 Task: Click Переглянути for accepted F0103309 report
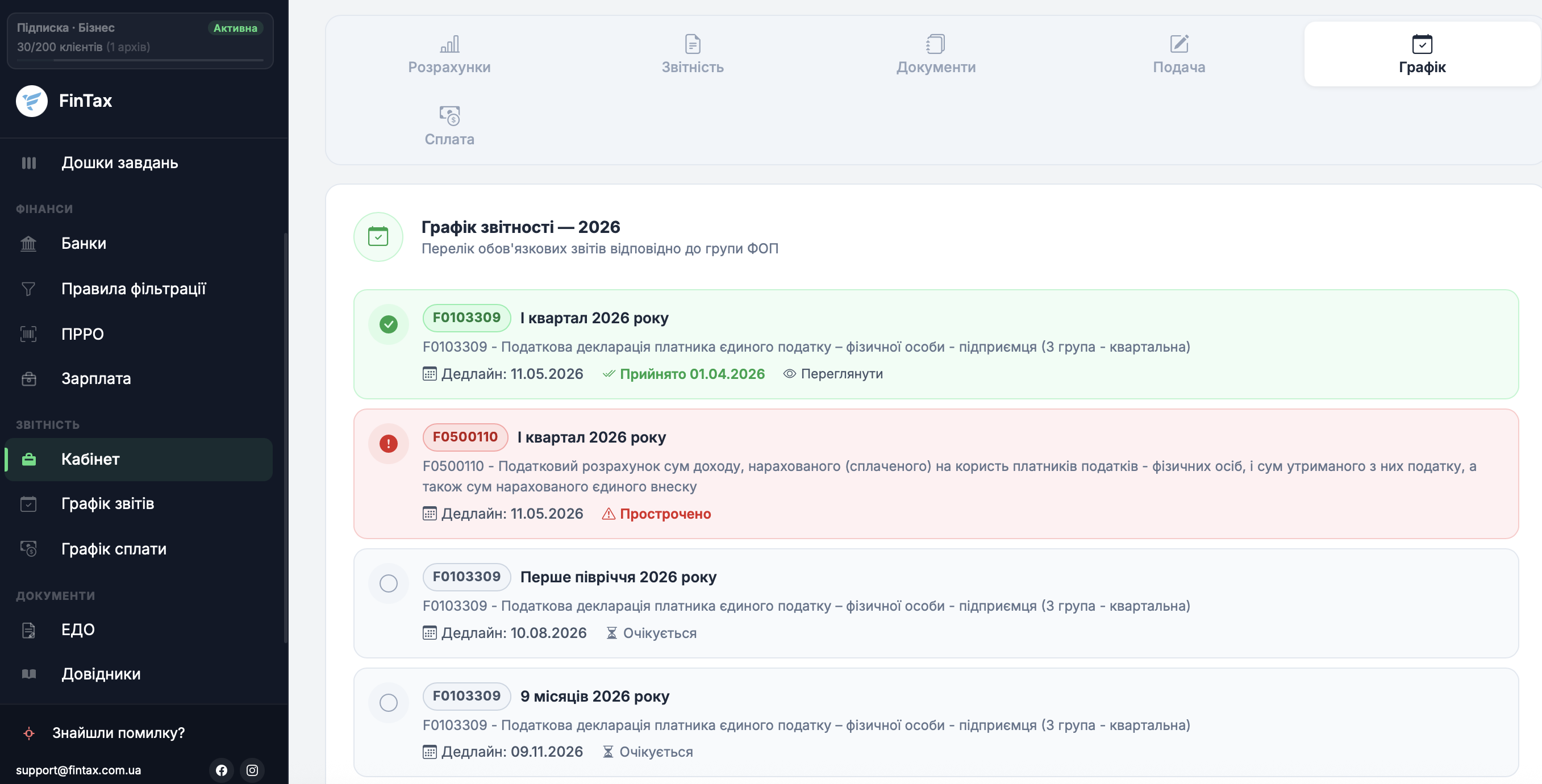833,374
